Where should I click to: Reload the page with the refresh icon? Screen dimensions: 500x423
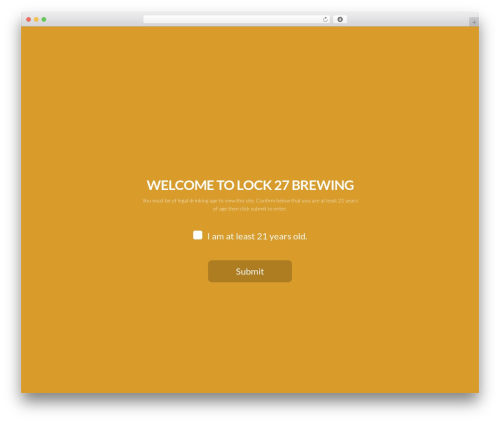[x=325, y=19]
